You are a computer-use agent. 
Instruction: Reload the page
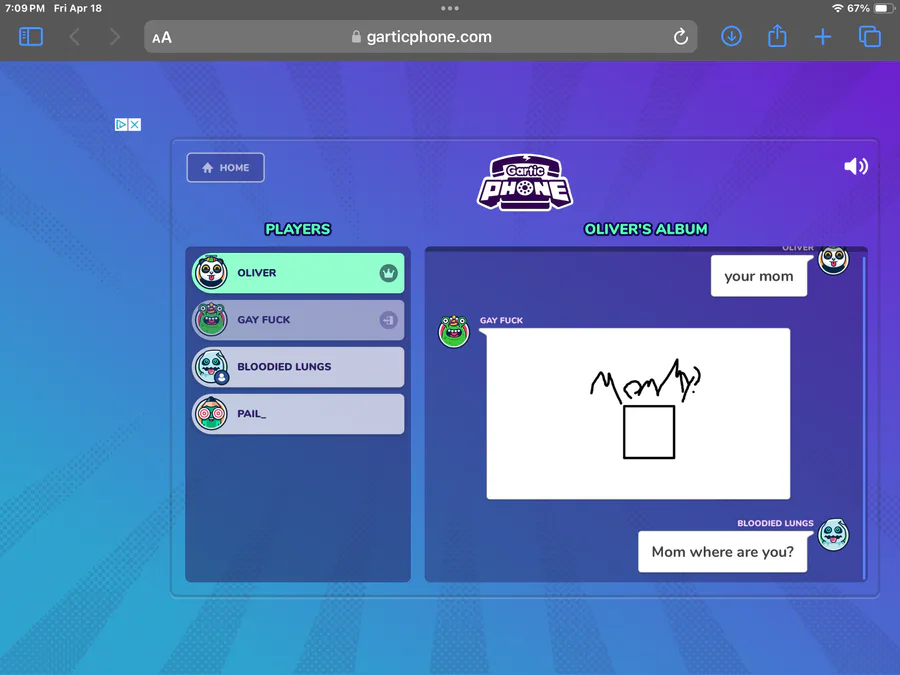[x=681, y=37]
